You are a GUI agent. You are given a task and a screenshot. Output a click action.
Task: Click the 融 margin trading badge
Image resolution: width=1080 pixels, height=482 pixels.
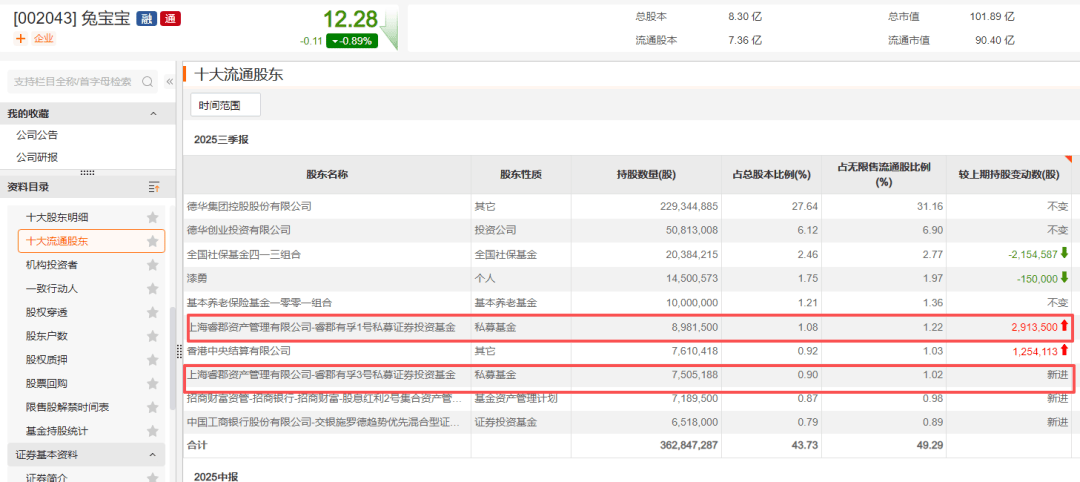tap(146, 19)
